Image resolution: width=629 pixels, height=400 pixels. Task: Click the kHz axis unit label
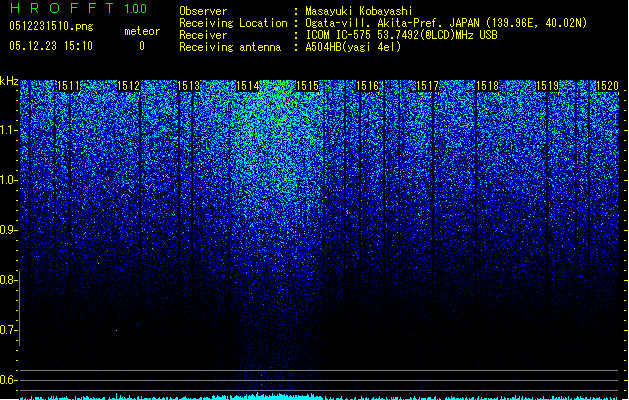tap(9, 81)
